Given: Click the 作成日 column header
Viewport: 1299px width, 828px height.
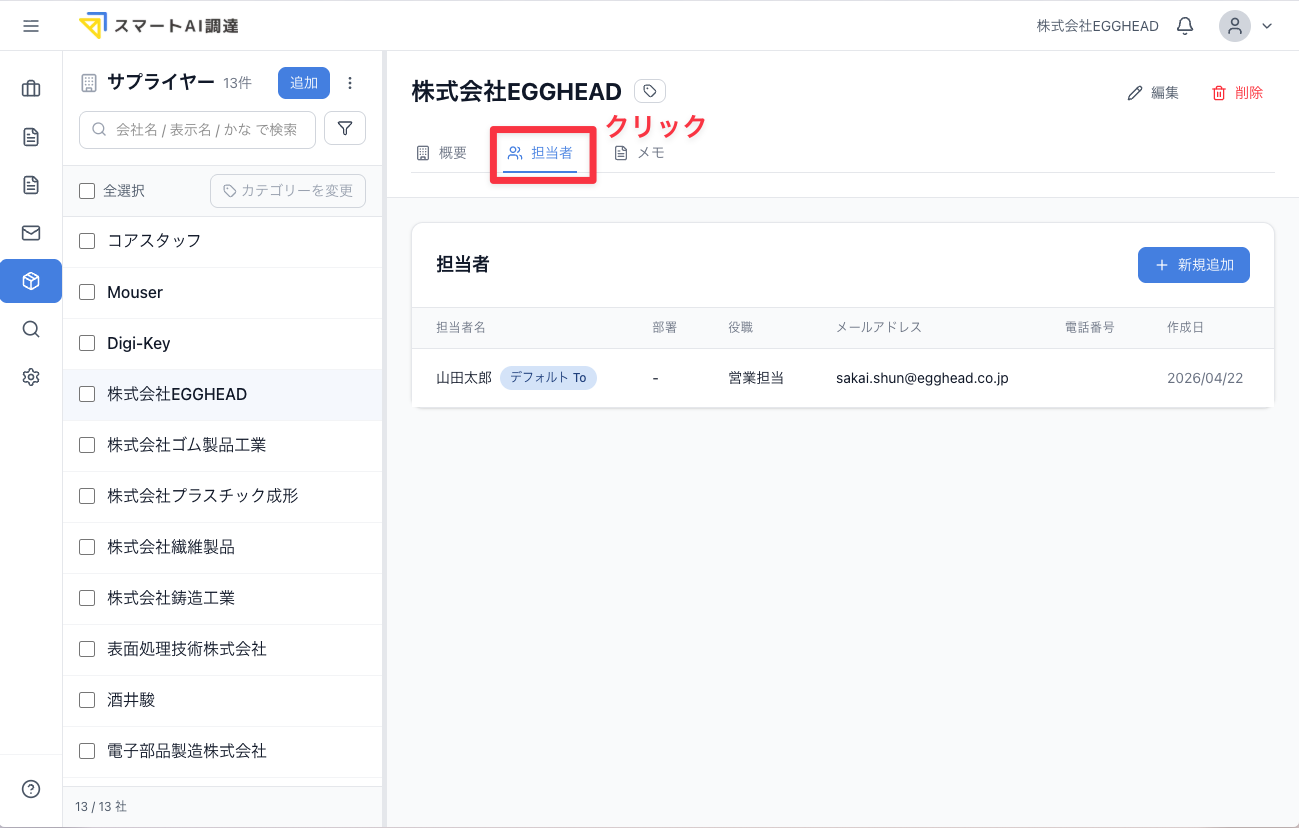Looking at the screenshot, I should tap(1186, 327).
